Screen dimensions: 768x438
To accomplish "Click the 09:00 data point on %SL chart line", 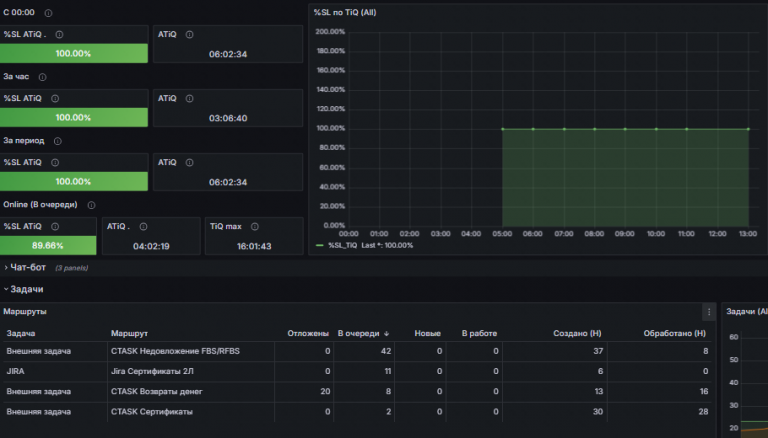I will [625, 129].
